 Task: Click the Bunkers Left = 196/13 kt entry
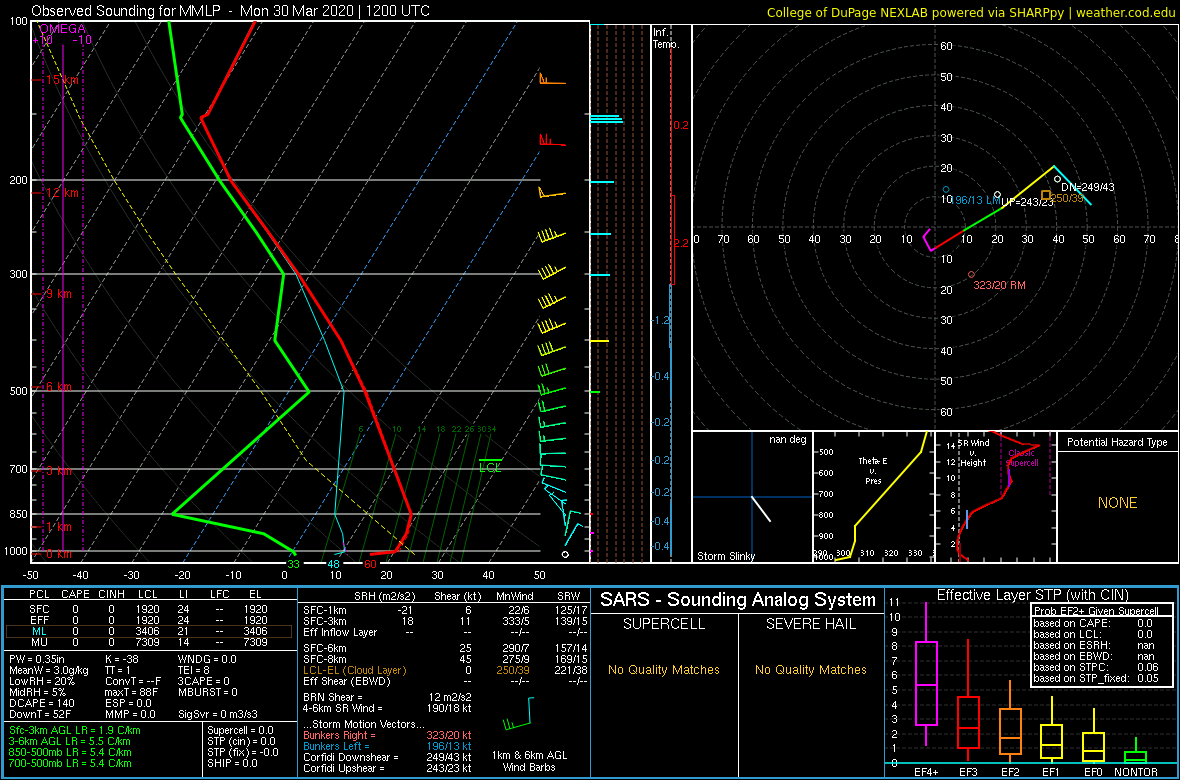click(x=388, y=745)
